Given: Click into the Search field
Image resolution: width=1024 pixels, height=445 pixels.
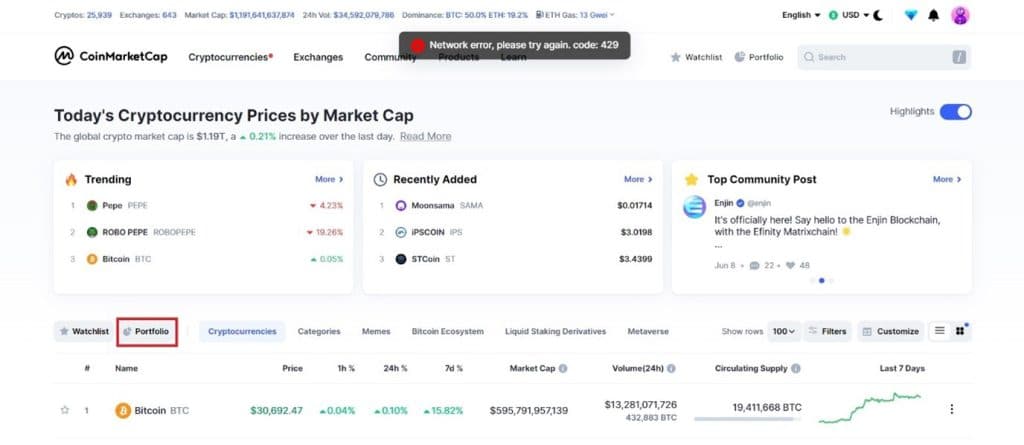Looking at the screenshot, I should pos(884,57).
